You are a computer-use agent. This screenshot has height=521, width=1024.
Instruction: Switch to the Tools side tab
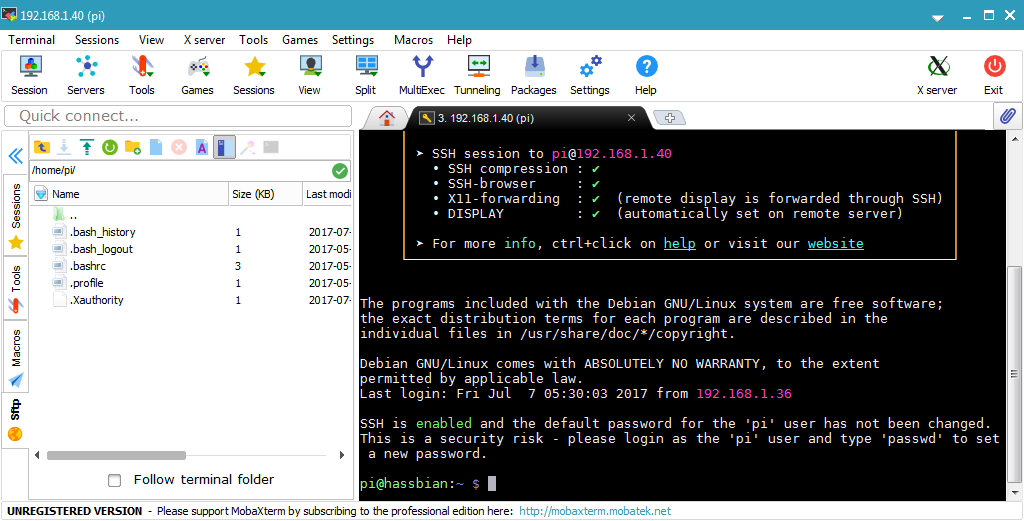point(15,279)
